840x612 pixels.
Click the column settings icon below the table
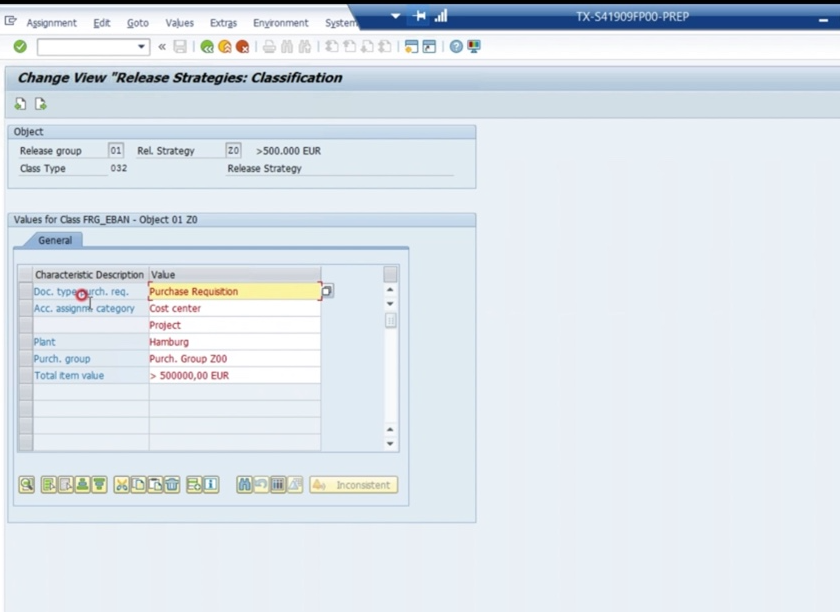[x=278, y=485]
